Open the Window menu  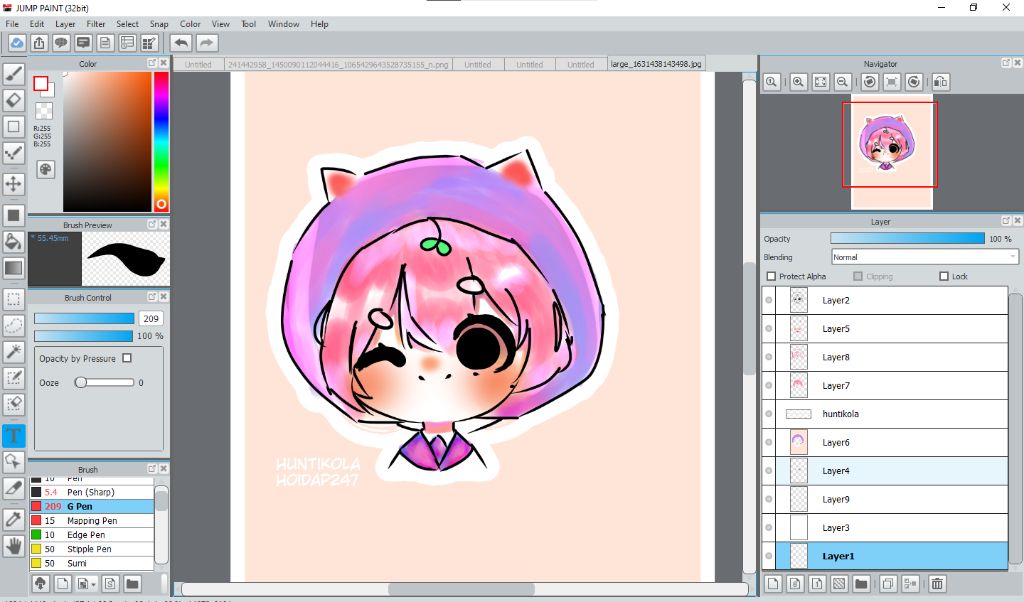point(283,24)
